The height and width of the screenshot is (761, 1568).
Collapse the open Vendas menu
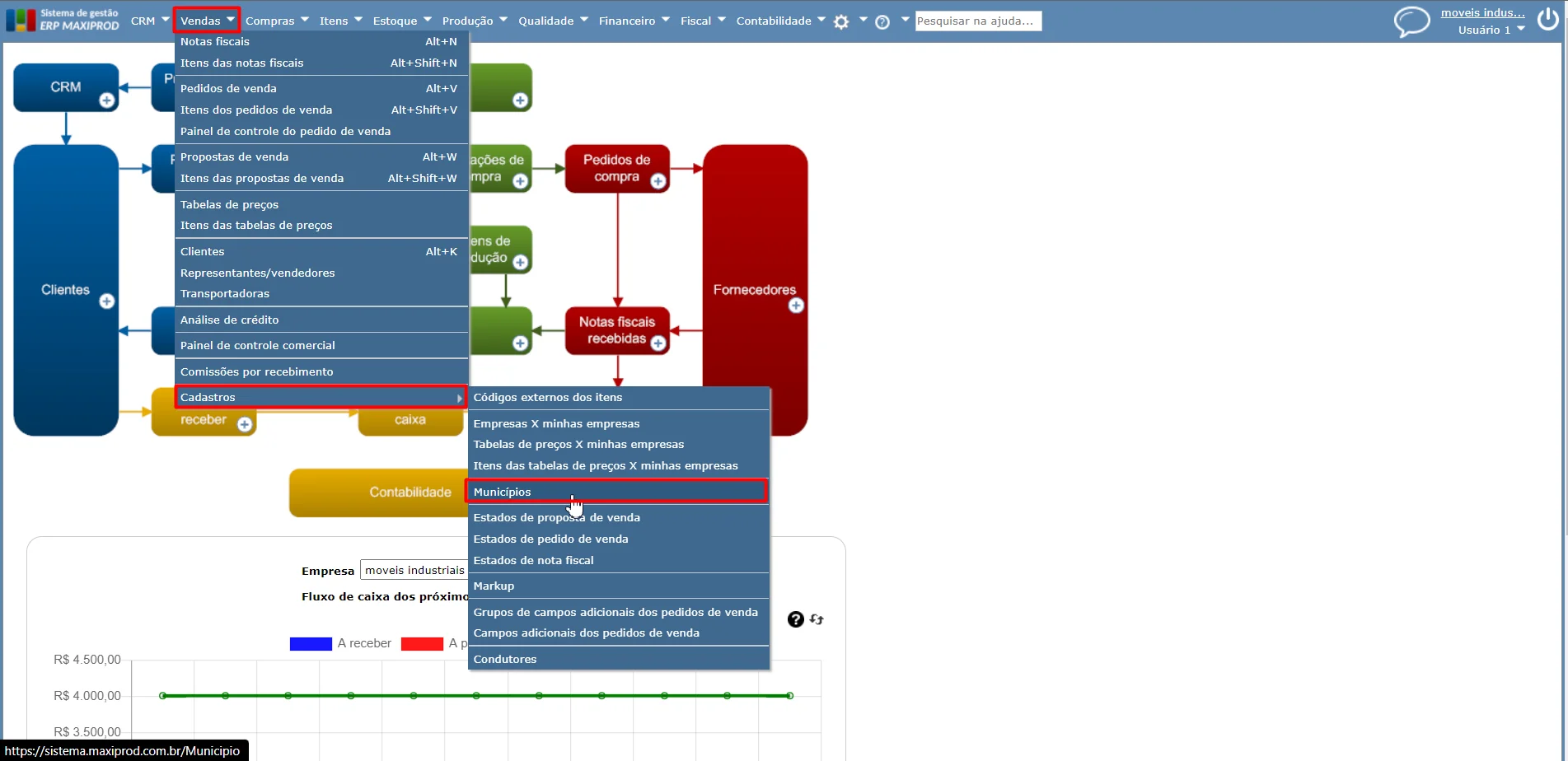pyautogui.click(x=207, y=21)
